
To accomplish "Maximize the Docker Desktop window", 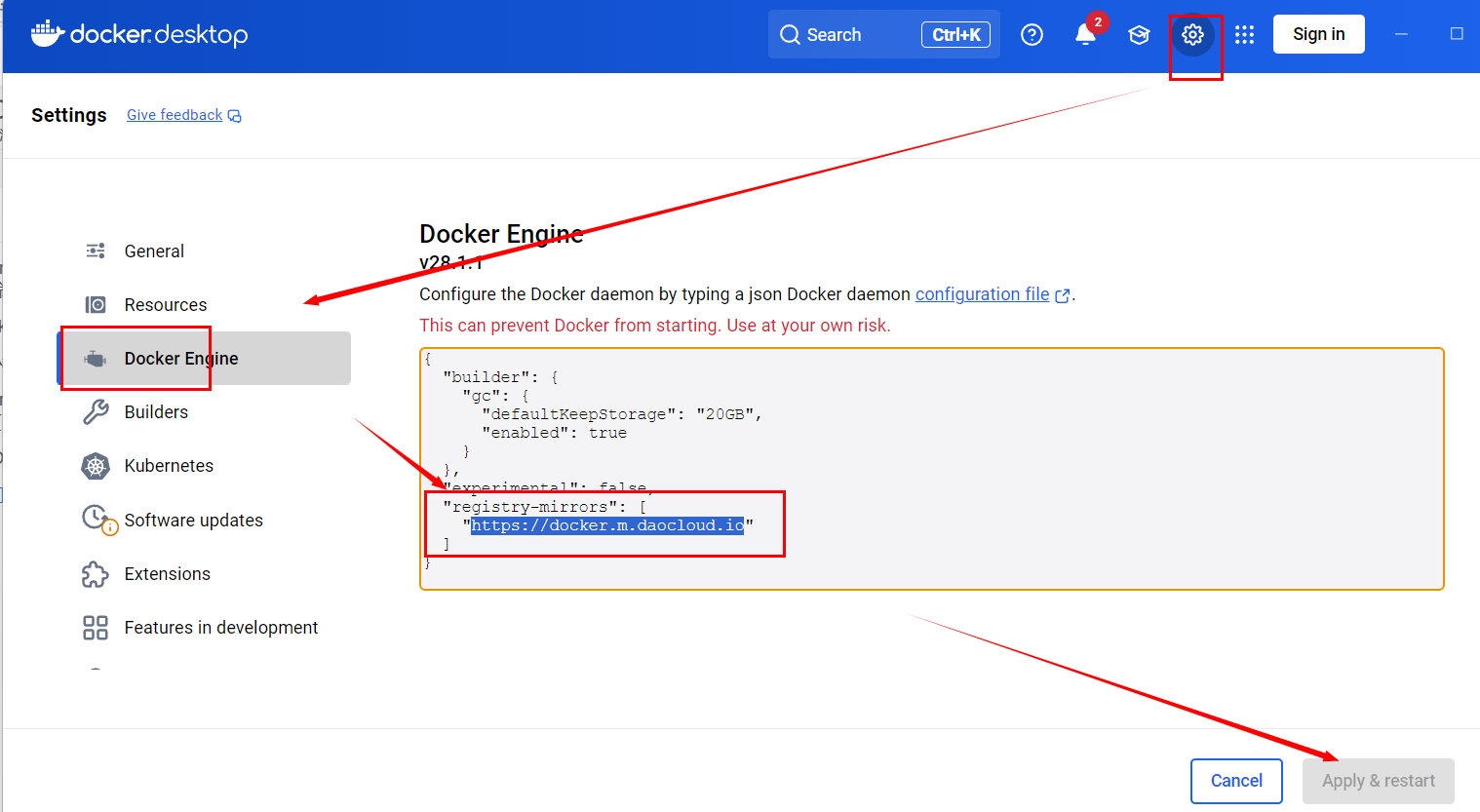I will point(1457,34).
